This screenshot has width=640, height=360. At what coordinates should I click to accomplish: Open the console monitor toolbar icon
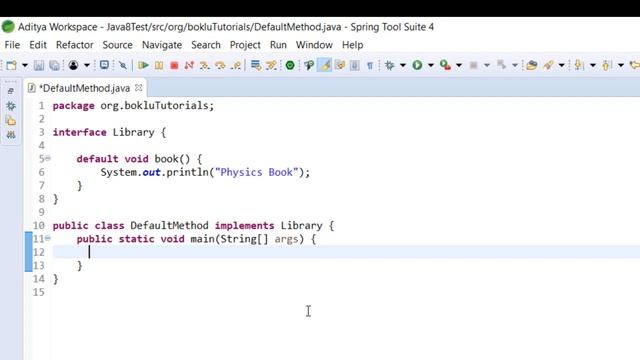click(104, 65)
